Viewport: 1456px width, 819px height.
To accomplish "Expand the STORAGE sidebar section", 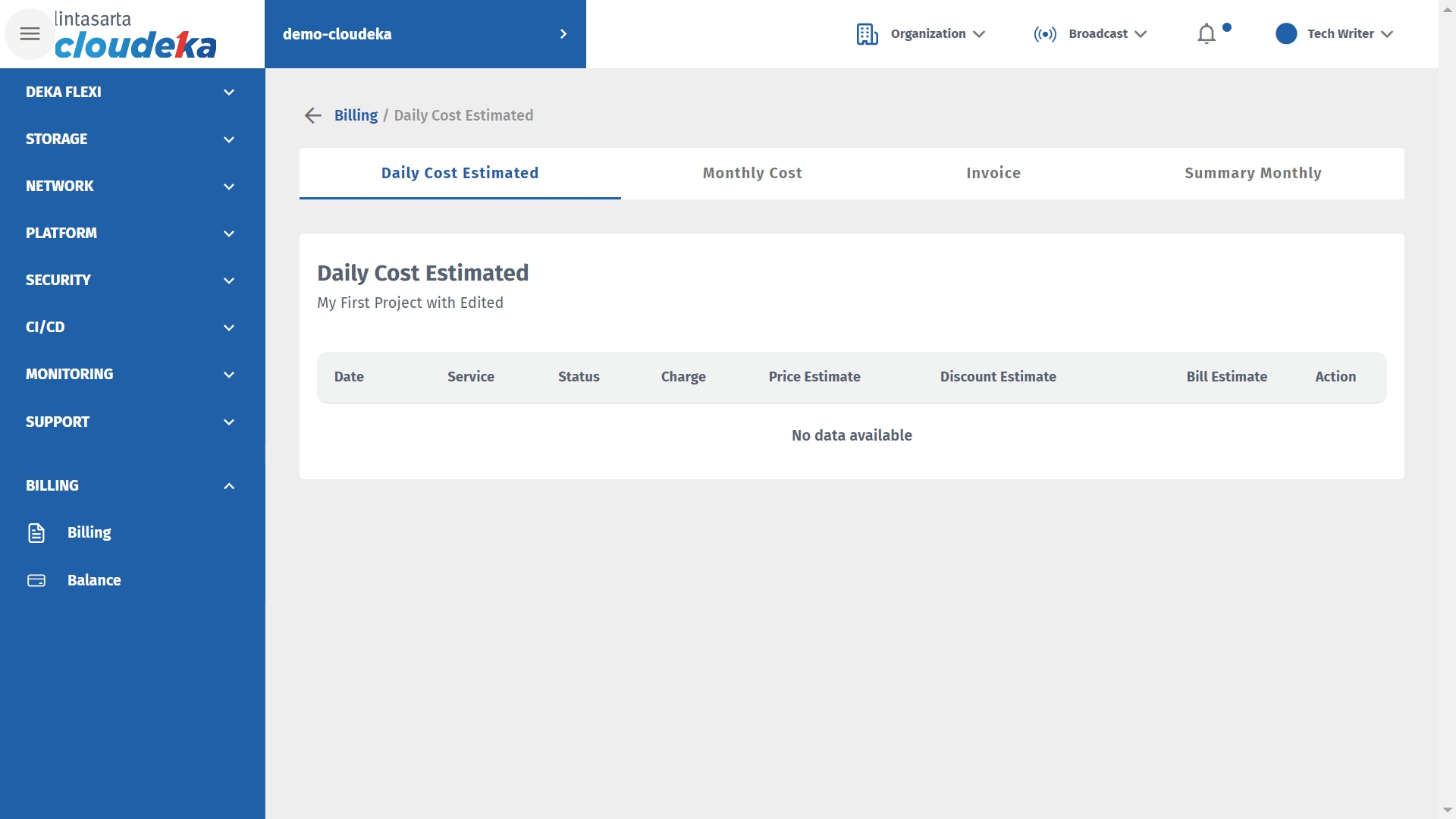I will pos(130,139).
